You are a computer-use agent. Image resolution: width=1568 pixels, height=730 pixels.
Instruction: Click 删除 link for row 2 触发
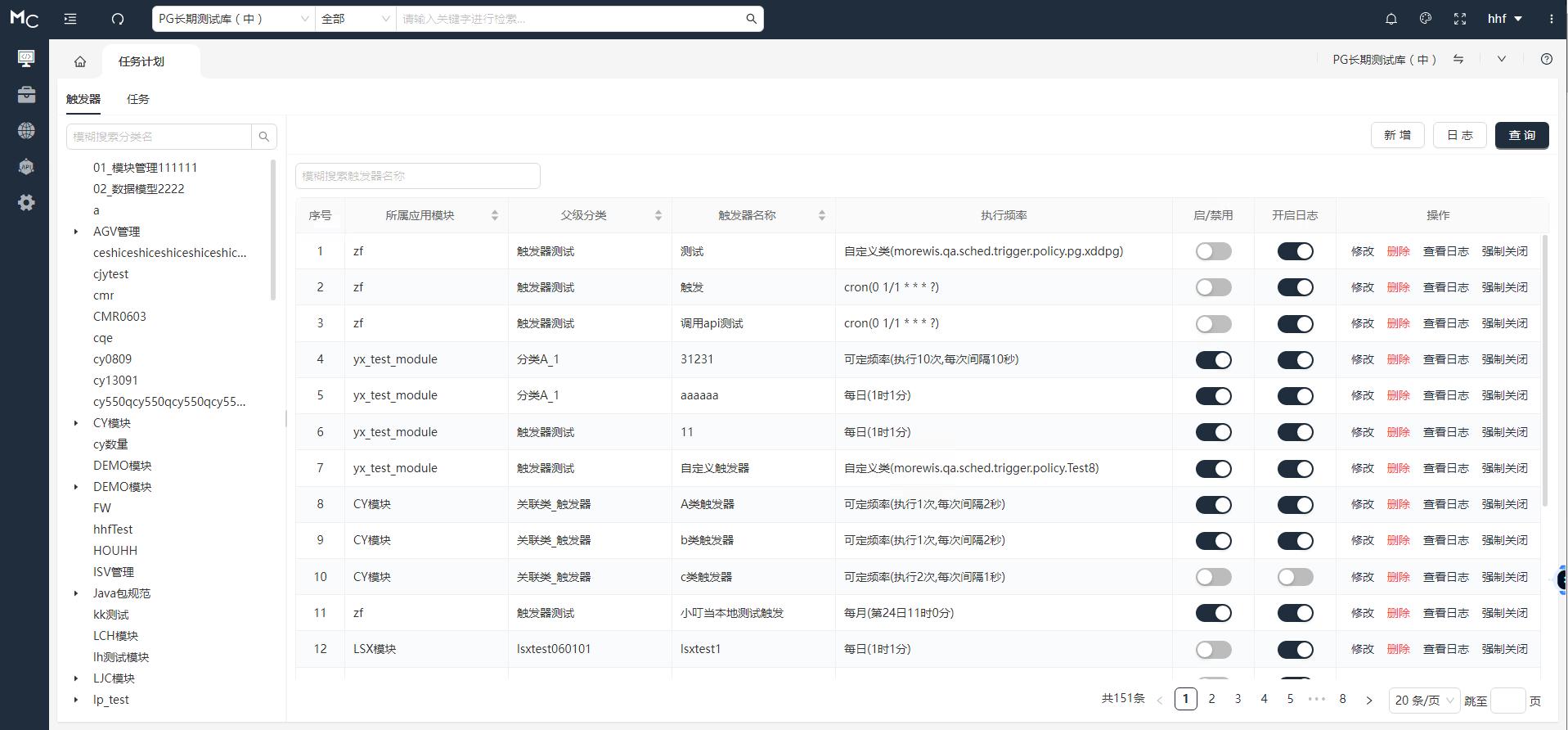[1398, 287]
